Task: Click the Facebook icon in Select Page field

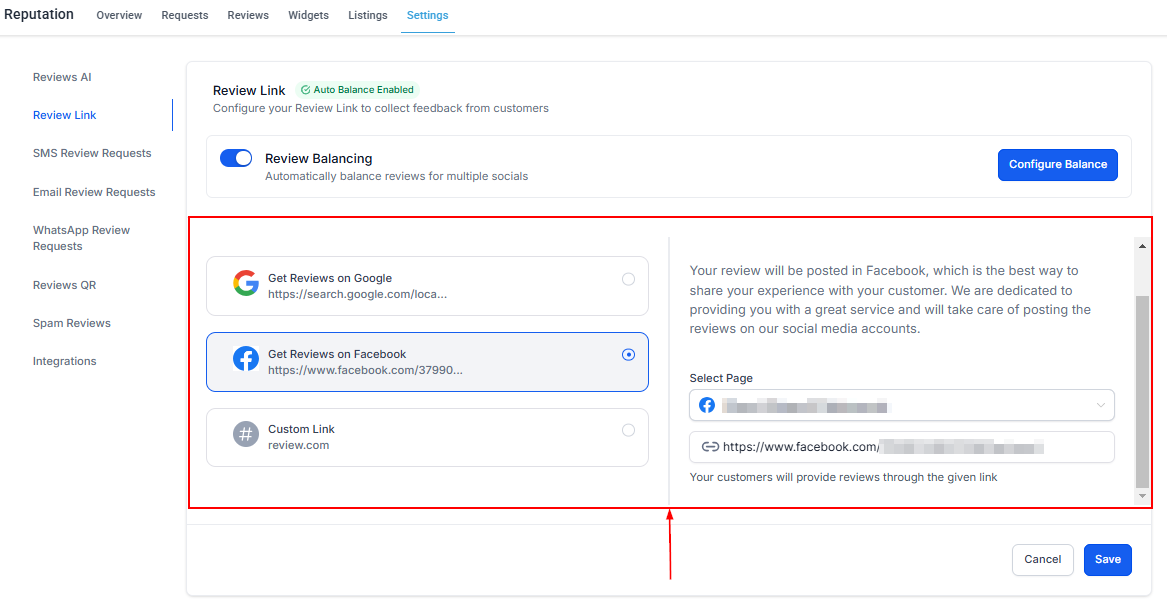Action: click(707, 405)
